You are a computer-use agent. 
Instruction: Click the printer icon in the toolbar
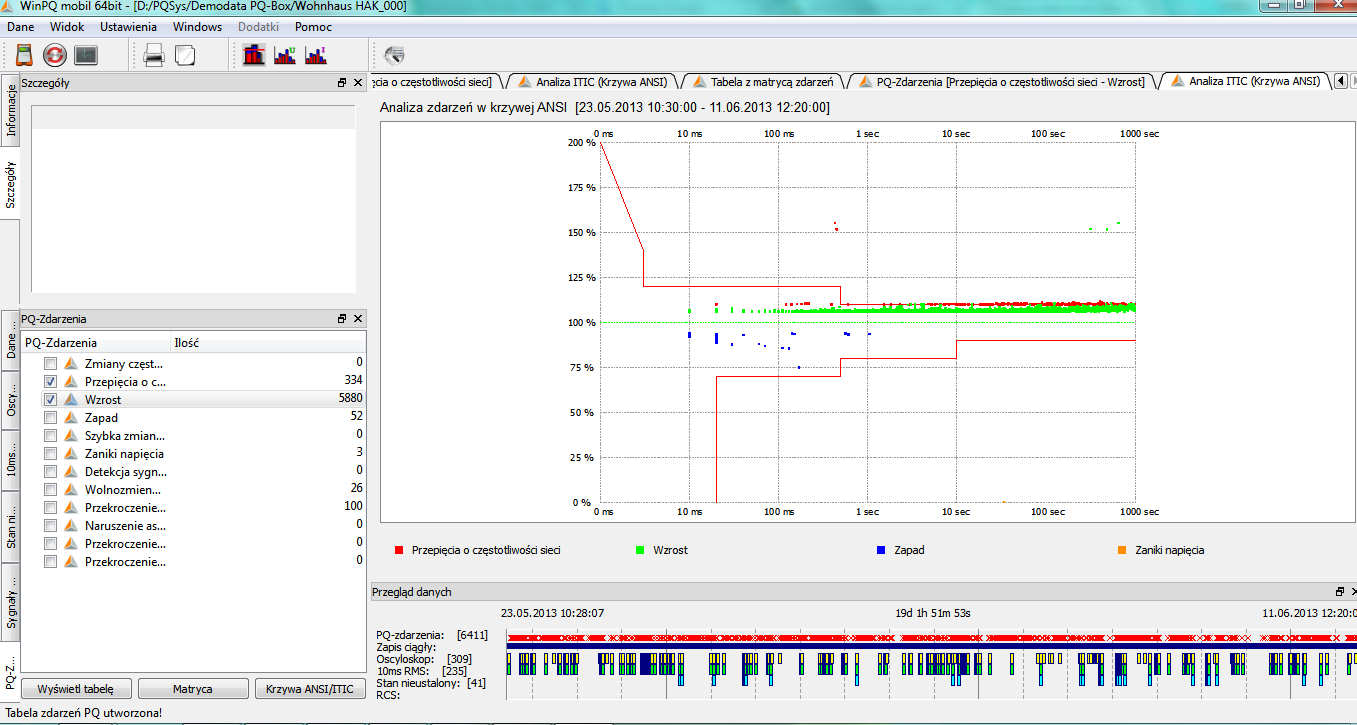coord(154,55)
